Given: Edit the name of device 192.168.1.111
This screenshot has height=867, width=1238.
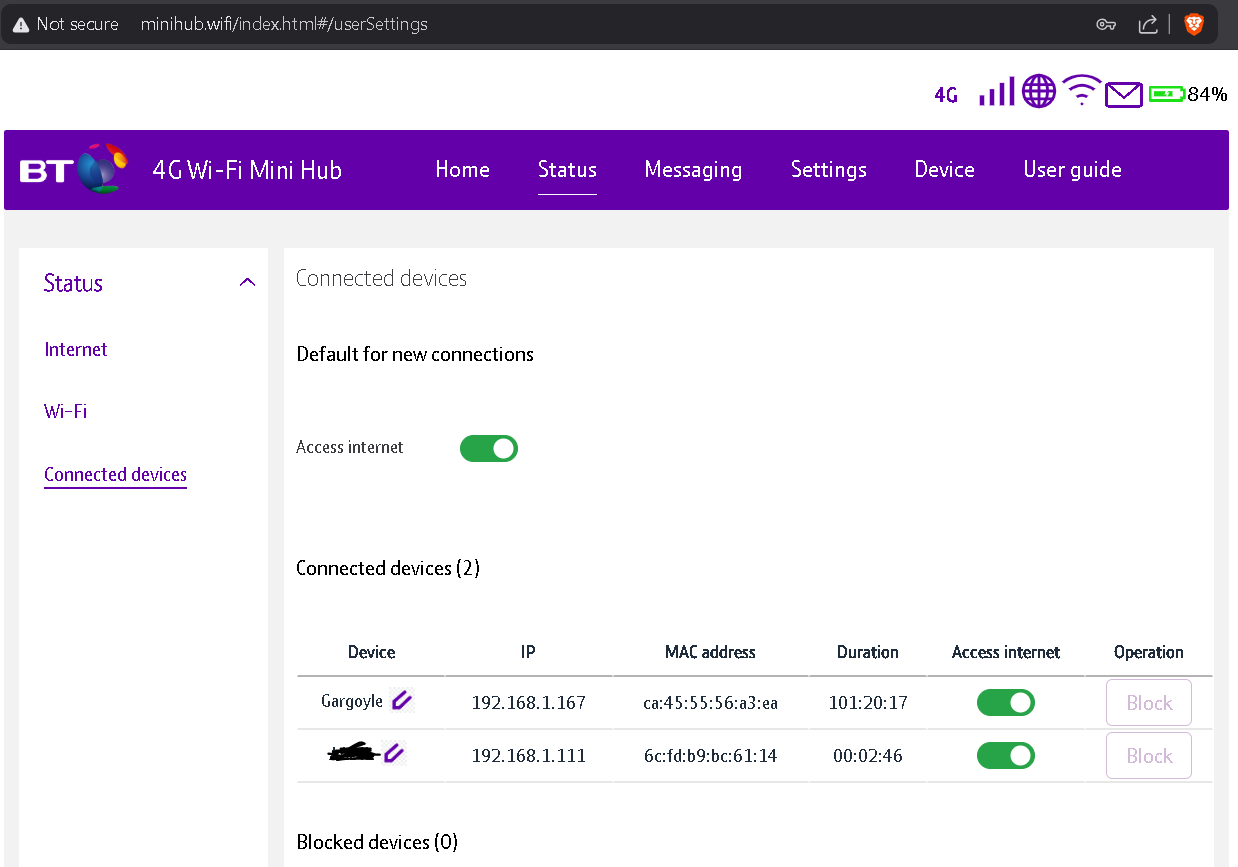Looking at the screenshot, I should [394, 753].
